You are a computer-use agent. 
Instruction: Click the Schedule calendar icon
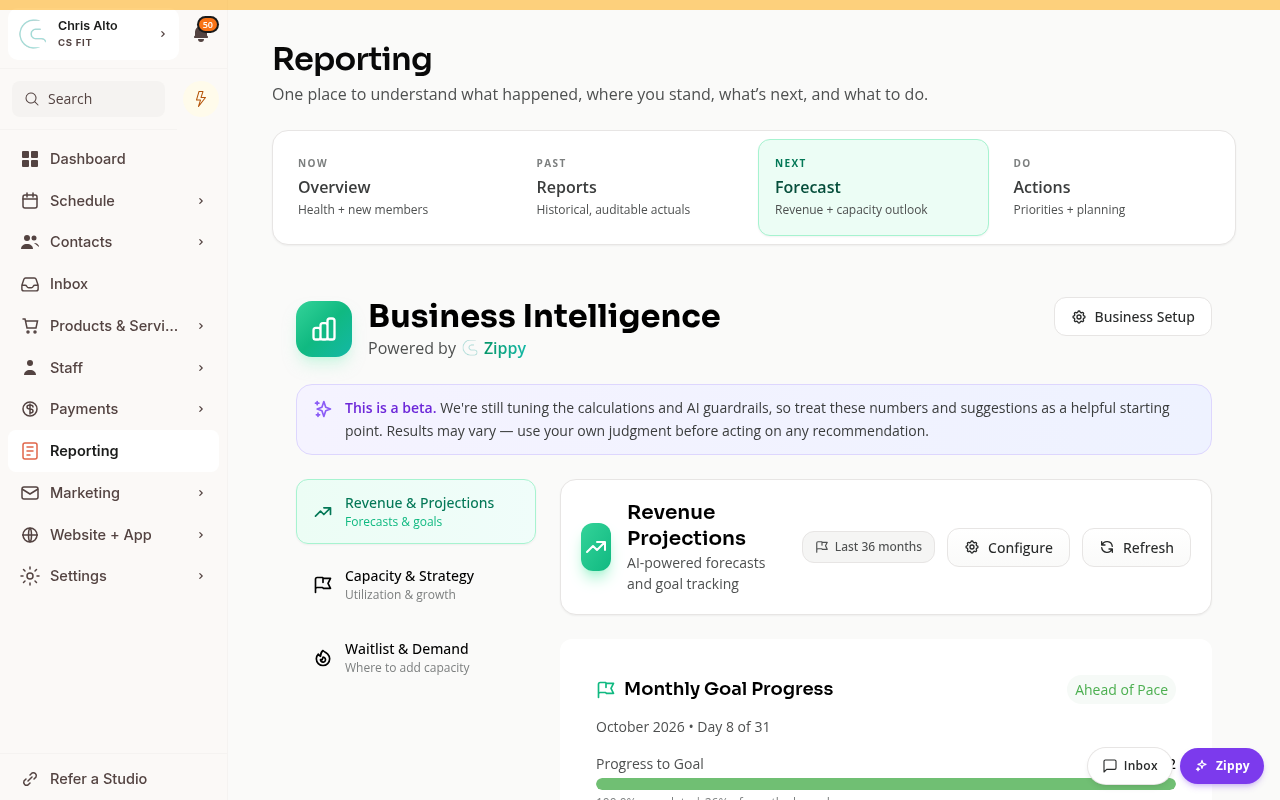pyautogui.click(x=30, y=201)
